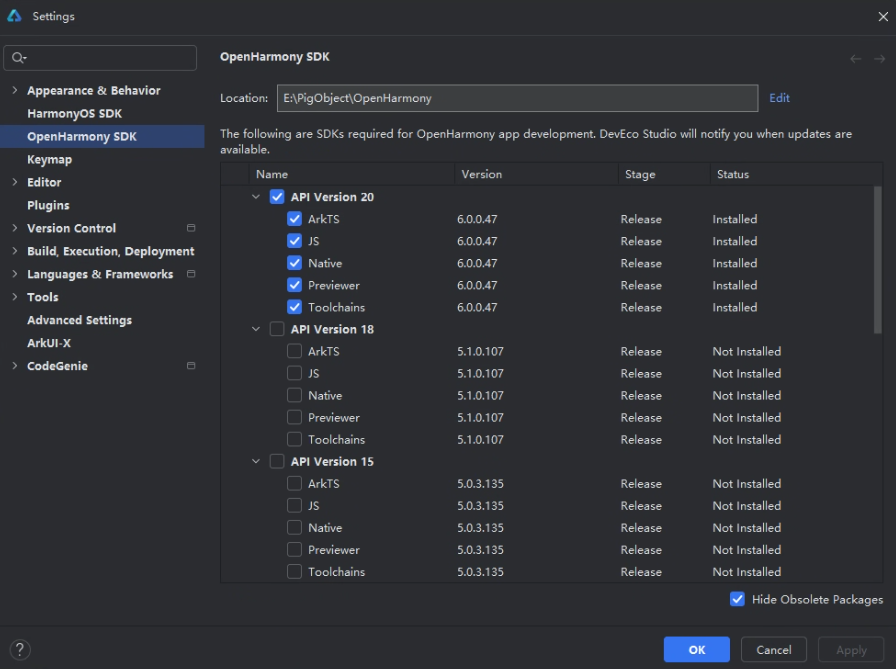Expand Appearance & Behavior settings
Viewport: 896px width, 669px height.
tap(15, 90)
